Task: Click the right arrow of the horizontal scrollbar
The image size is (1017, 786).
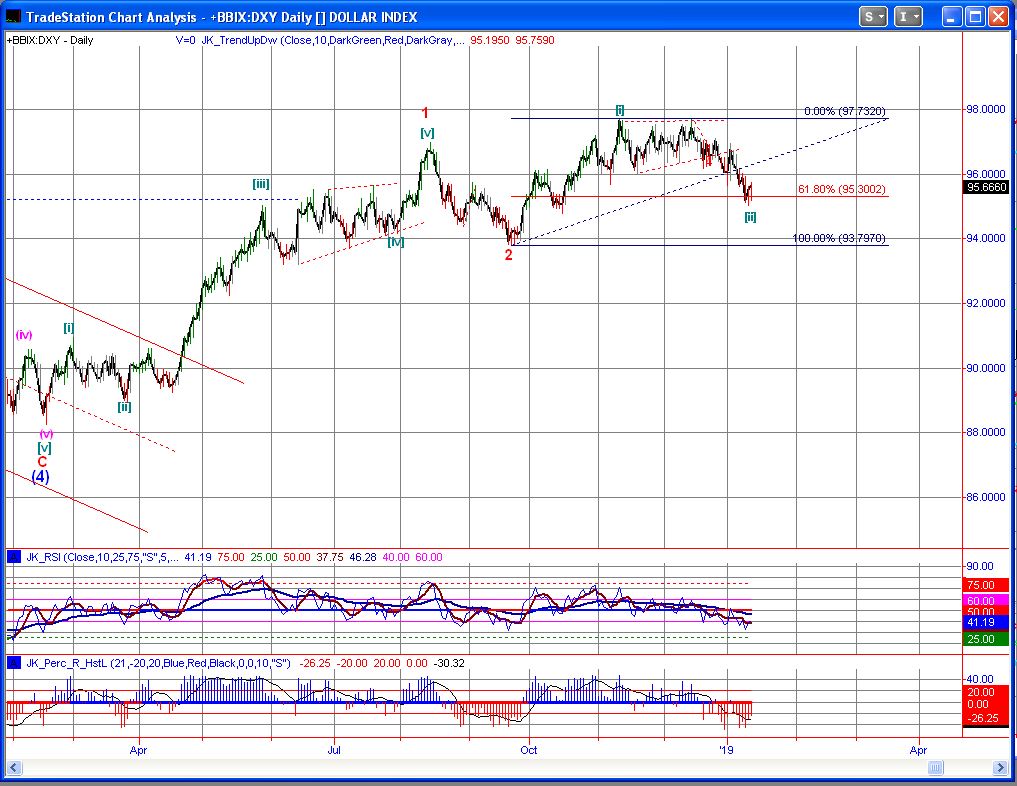Action: pyautogui.click(x=999, y=768)
